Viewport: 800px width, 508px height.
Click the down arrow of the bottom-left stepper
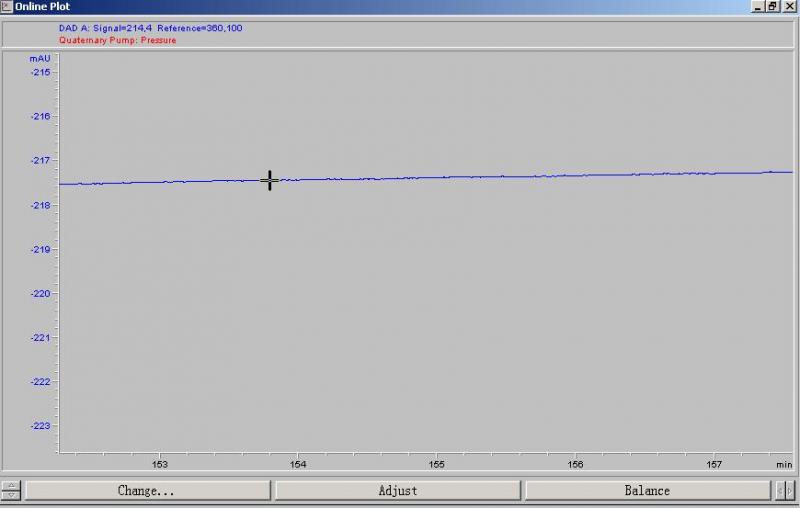pos(11,495)
